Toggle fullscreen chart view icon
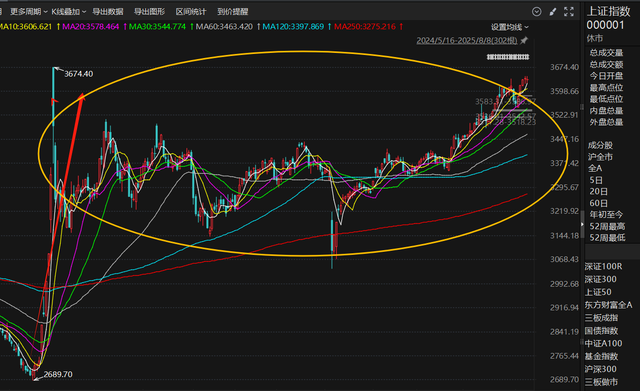This screenshot has width=640, height=391. click(569, 12)
